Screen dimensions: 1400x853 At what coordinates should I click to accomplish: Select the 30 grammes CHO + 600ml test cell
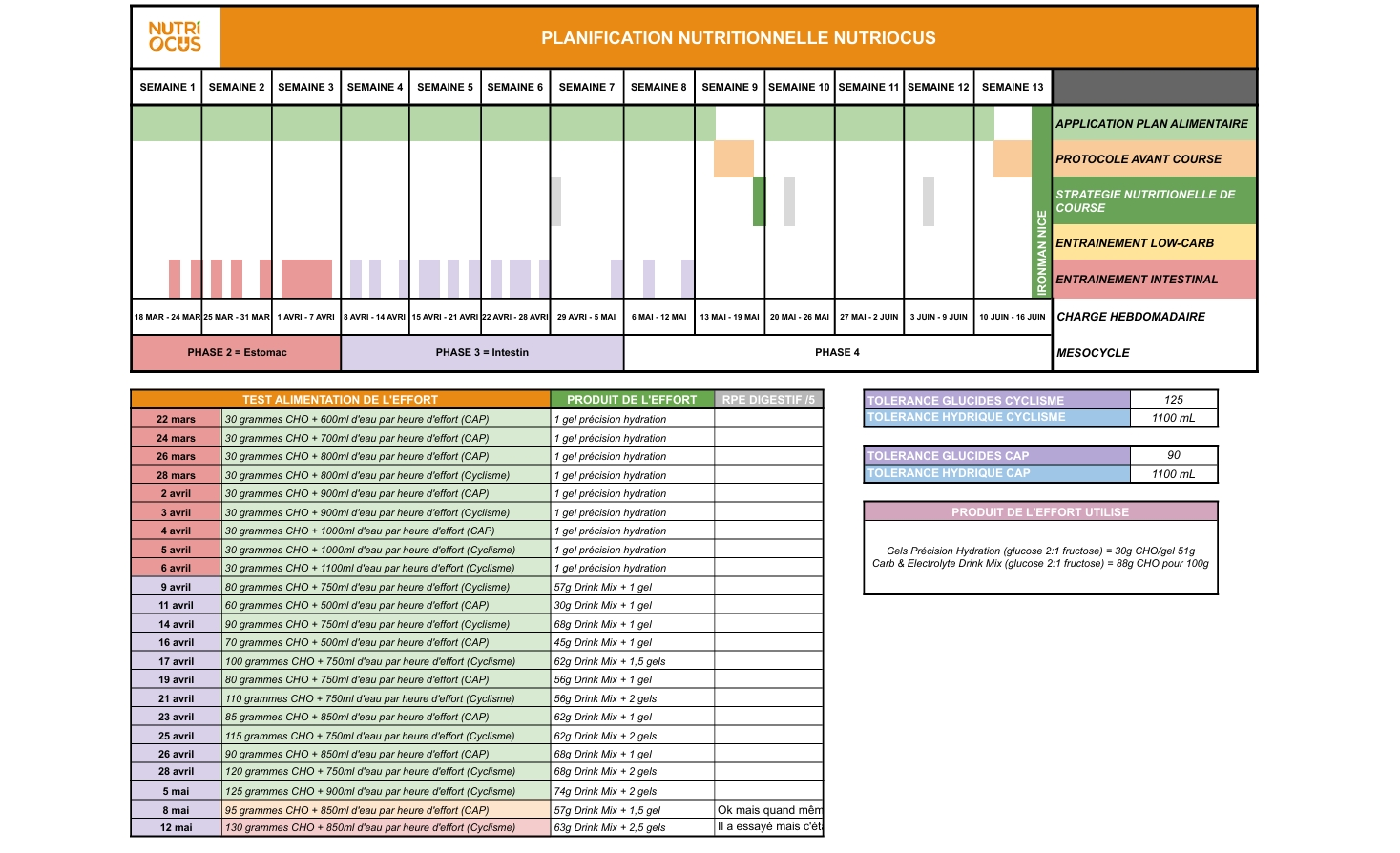[x=387, y=419]
